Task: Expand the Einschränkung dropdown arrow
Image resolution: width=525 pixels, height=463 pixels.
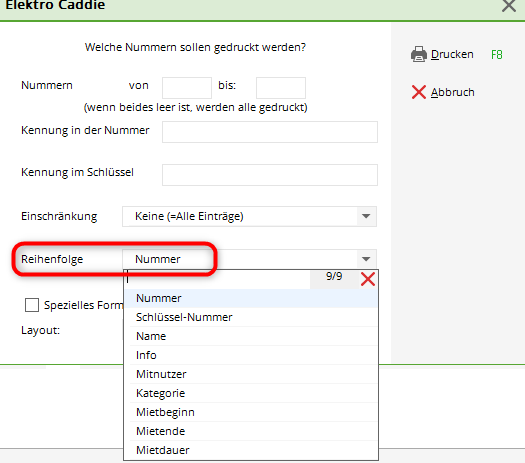Action: (x=366, y=216)
